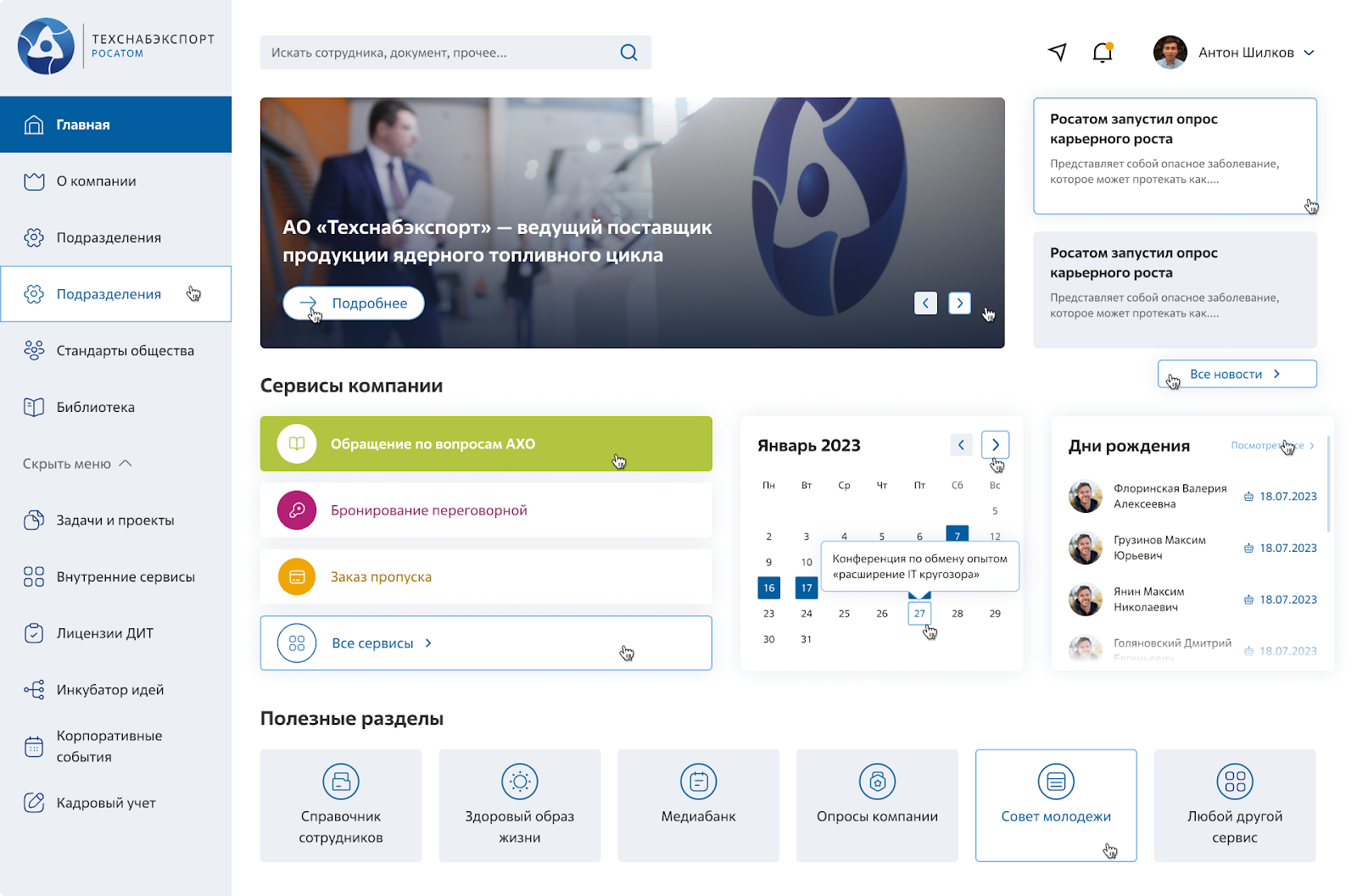Click the employee search input field
The image size is (1357, 896).
coord(441,53)
